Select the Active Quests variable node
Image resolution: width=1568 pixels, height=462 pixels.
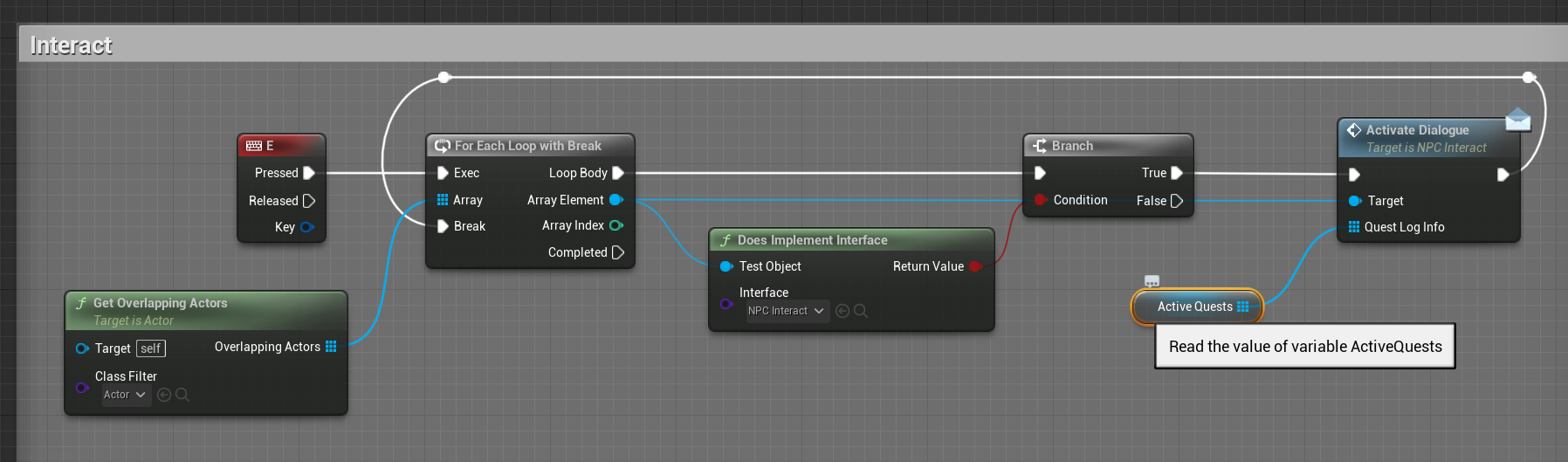point(1197,307)
